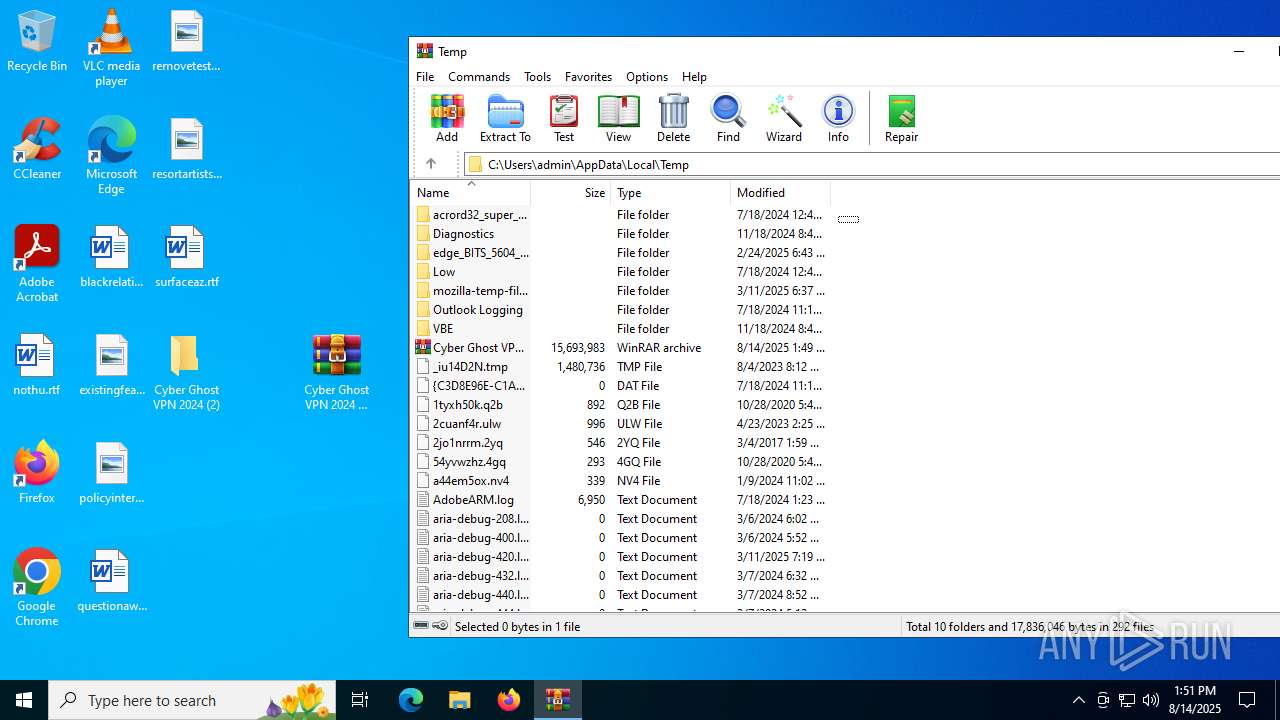
Task: Open Windows Start menu
Action: [x=24, y=700]
